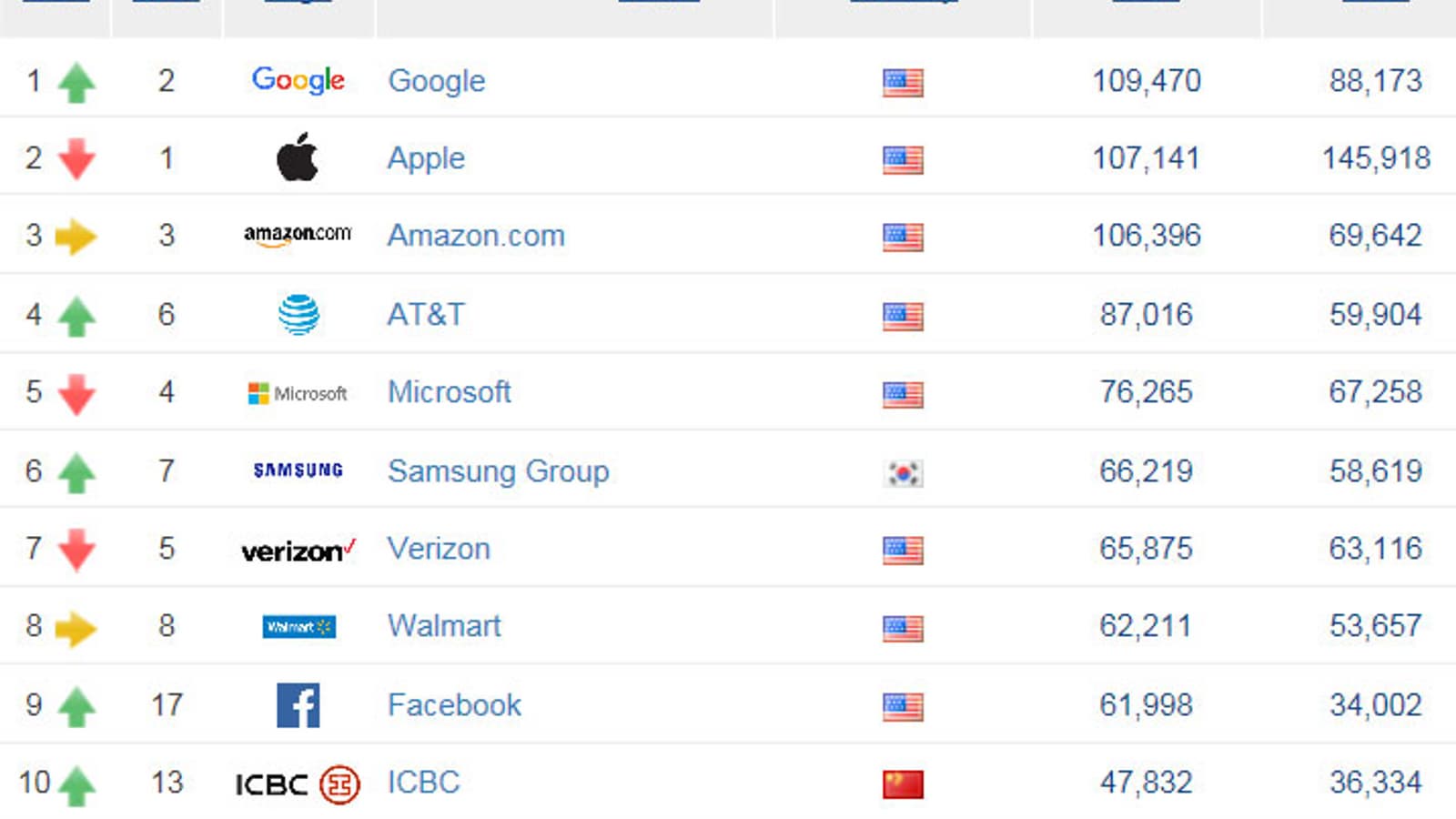Open the Amazon.com brand link

(476, 236)
